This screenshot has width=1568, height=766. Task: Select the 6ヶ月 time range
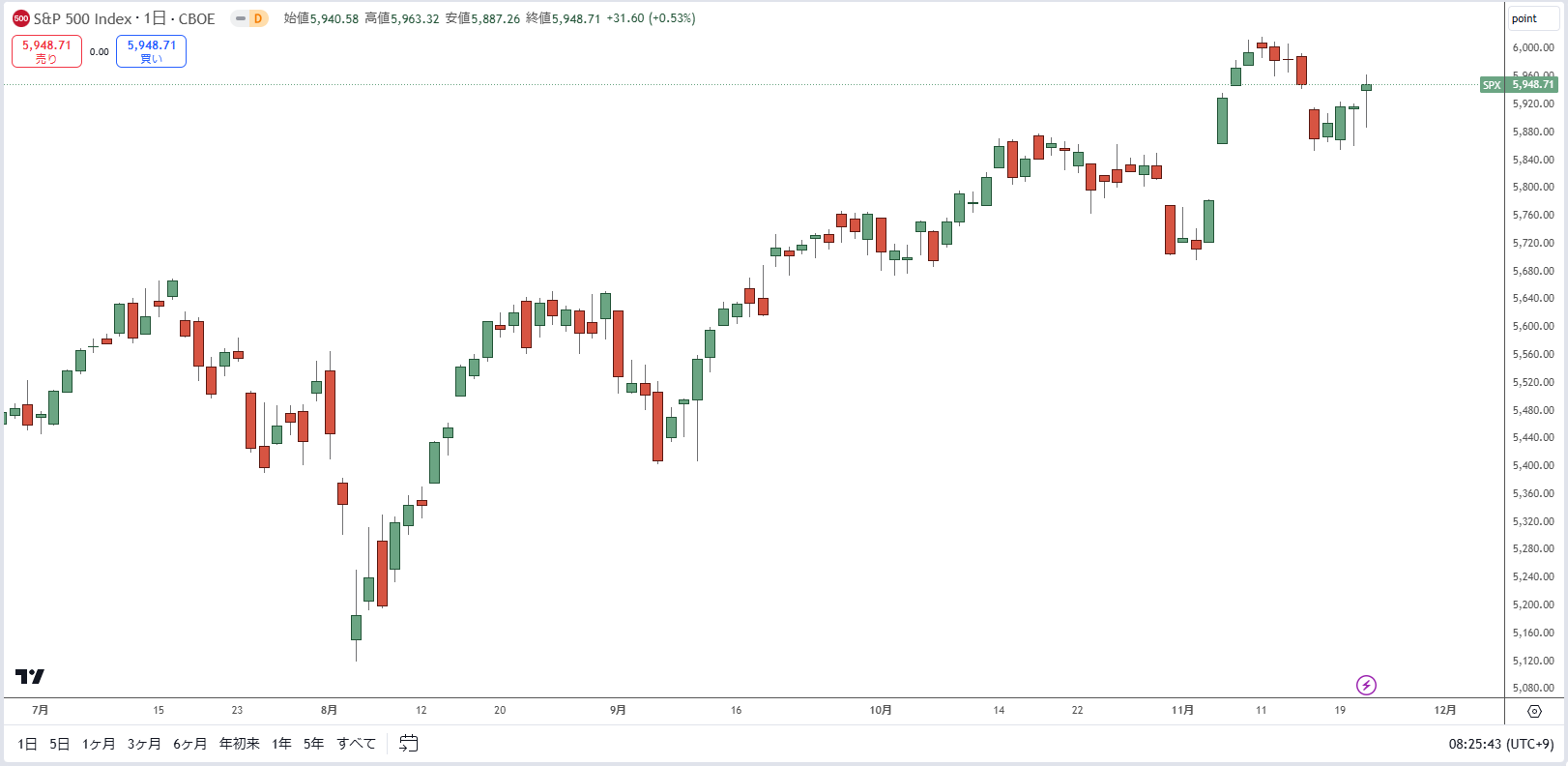point(189,744)
